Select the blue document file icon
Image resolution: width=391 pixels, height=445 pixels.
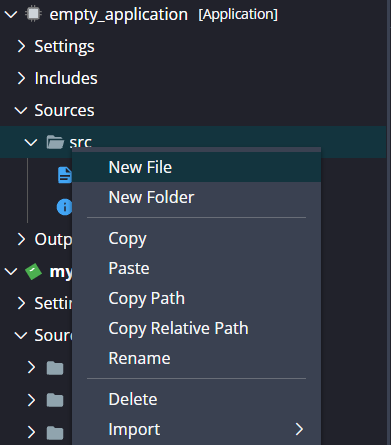(65, 175)
